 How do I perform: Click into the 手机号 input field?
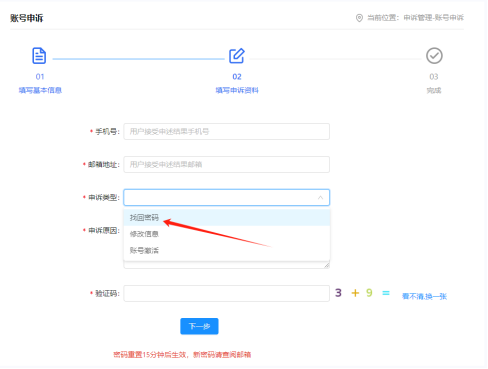[x=227, y=131]
